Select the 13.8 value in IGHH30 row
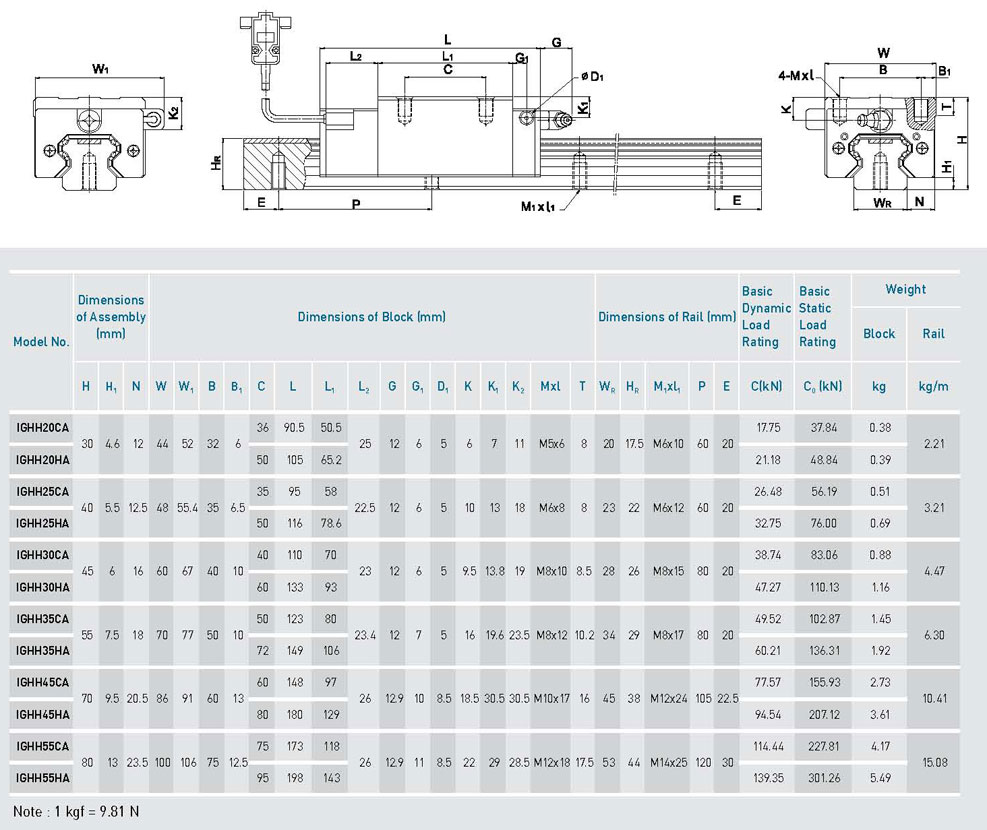The height and width of the screenshot is (830, 987). click(x=495, y=571)
